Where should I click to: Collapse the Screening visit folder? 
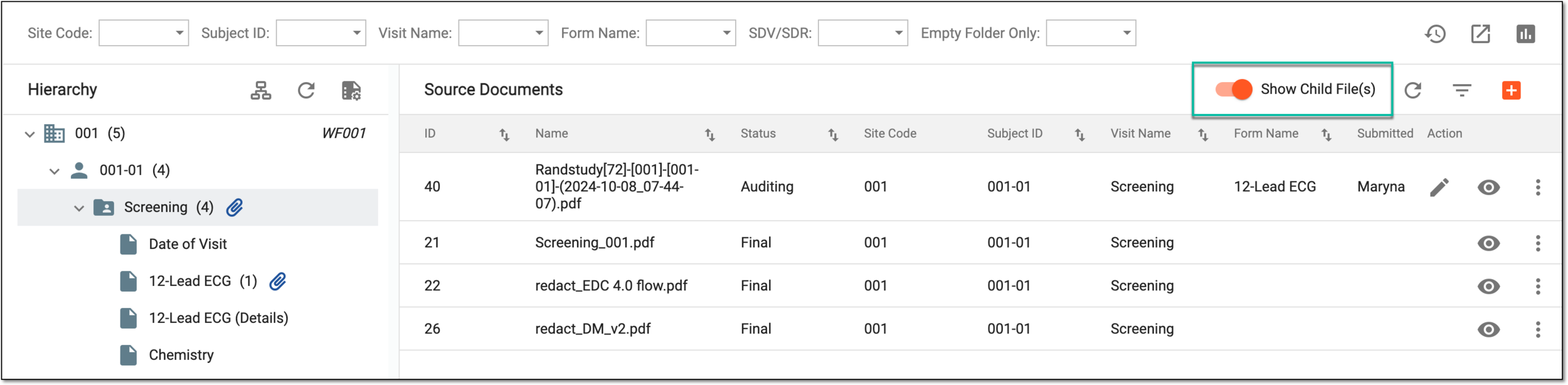[79, 208]
